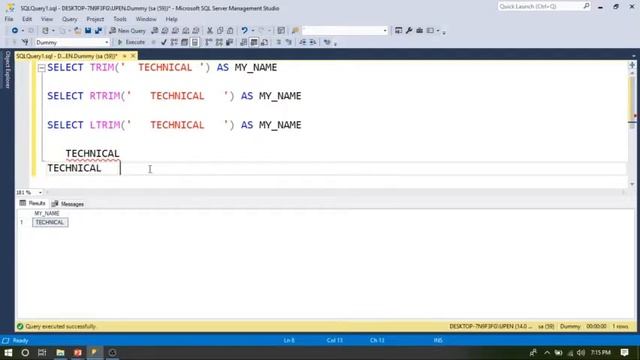Click the Save All icon

click(x=98, y=31)
